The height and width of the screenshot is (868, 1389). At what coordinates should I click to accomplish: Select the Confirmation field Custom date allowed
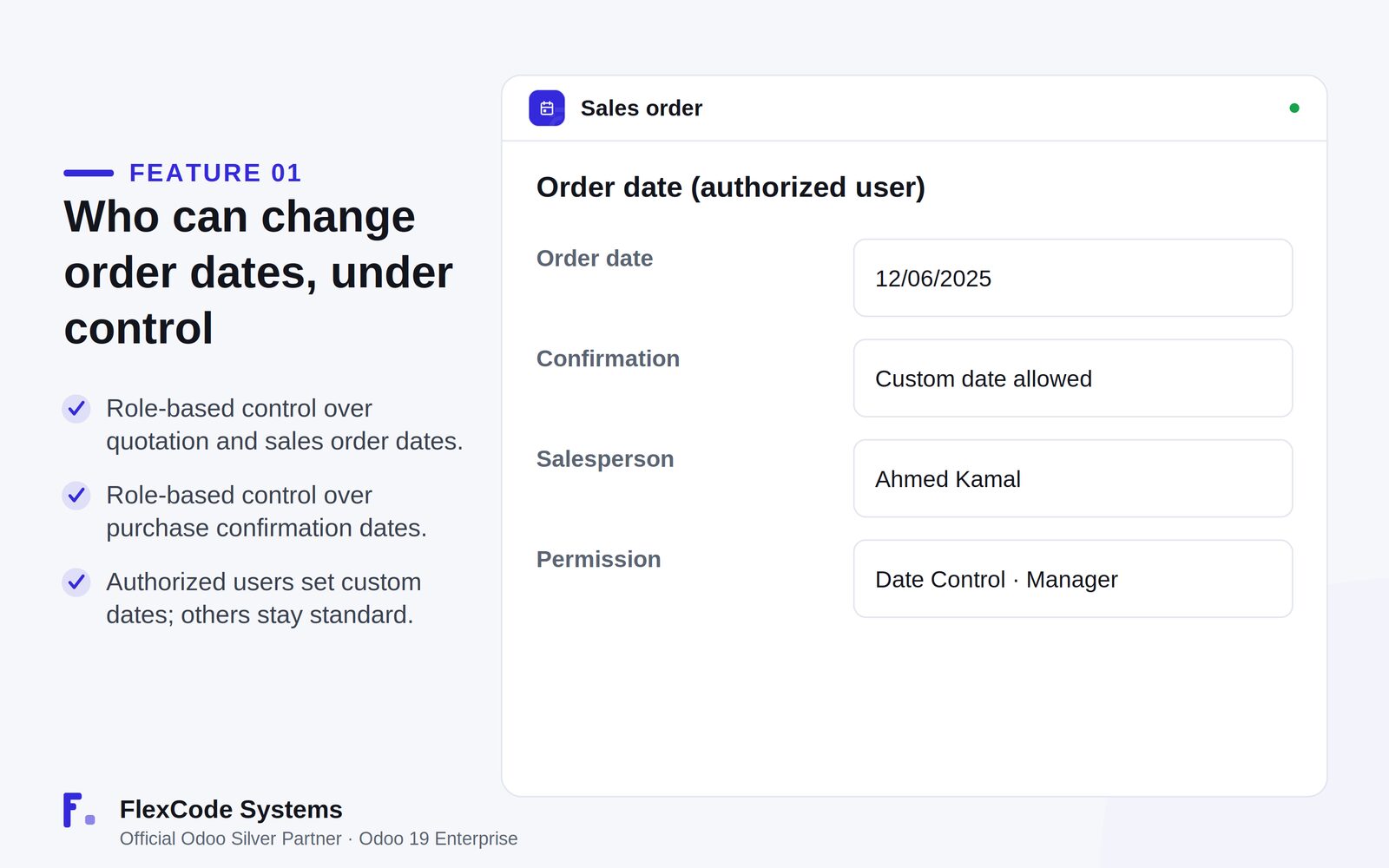[x=1073, y=378]
